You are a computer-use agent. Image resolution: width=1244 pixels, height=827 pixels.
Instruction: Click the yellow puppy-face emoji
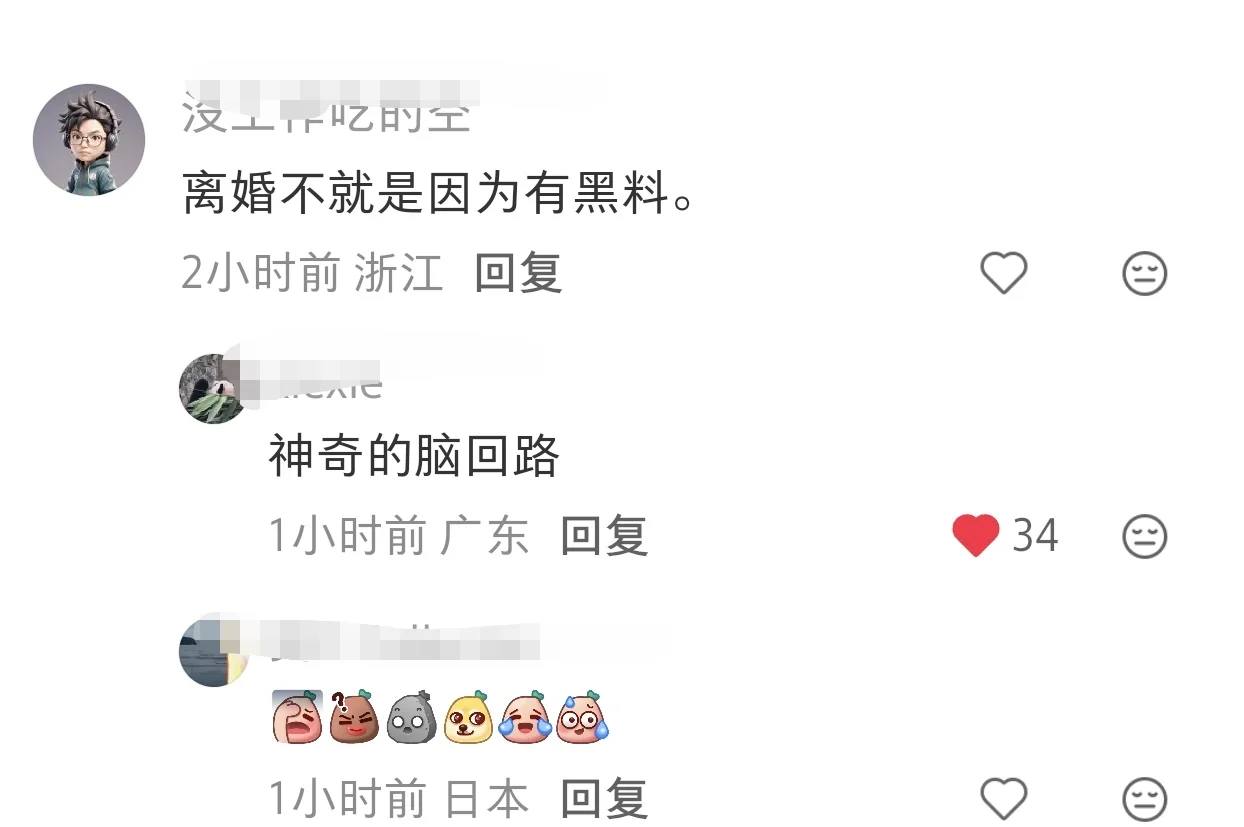pyautogui.click(x=468, y=716)
